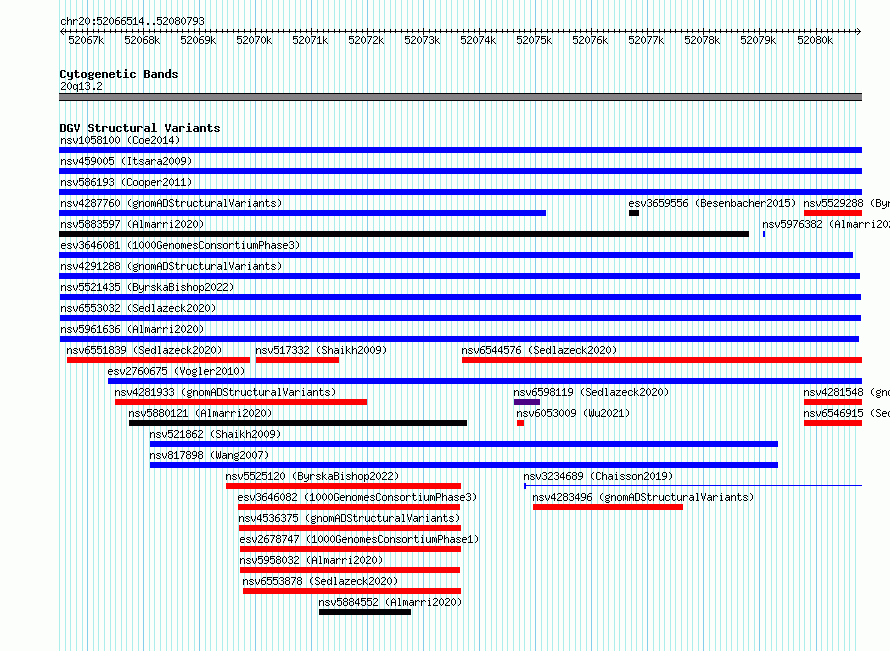Open the nsv4281933 gnomAD variant label
The width and height of the screenshot is (890, 651).
(225, 392)
